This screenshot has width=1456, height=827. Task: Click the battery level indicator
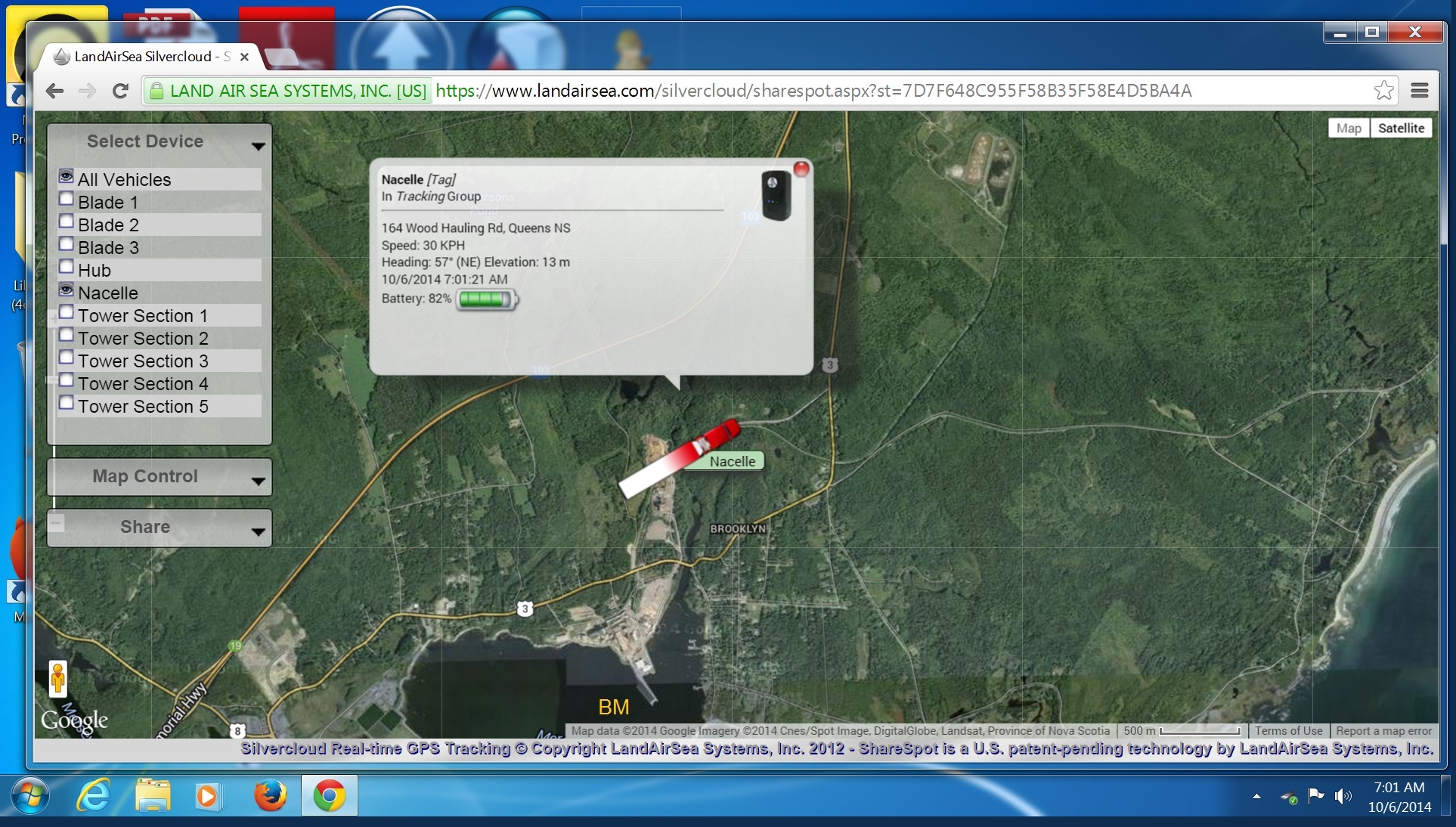486,299
